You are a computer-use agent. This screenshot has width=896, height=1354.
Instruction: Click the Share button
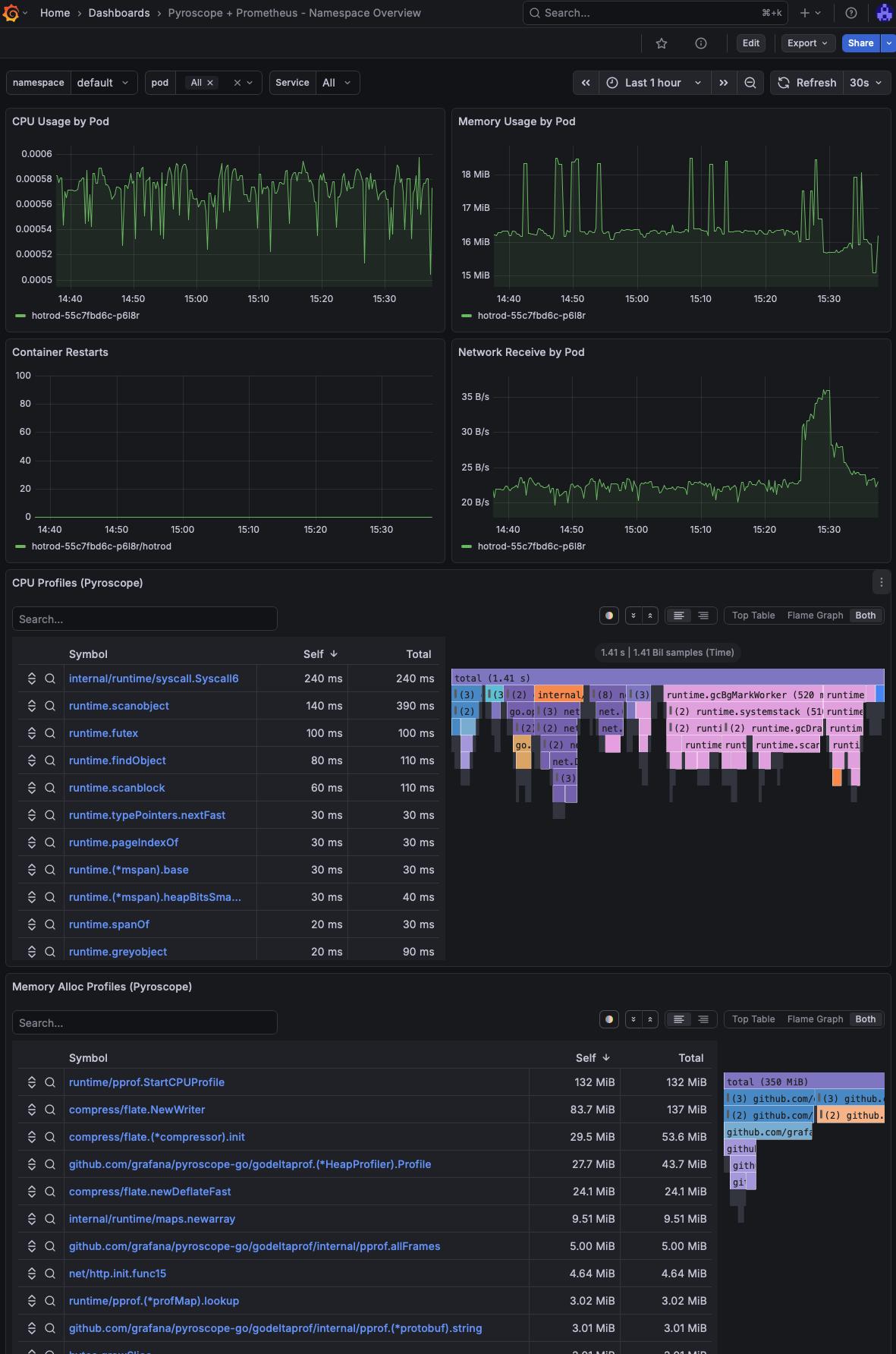pyautogui.click(x=860, y=43)
